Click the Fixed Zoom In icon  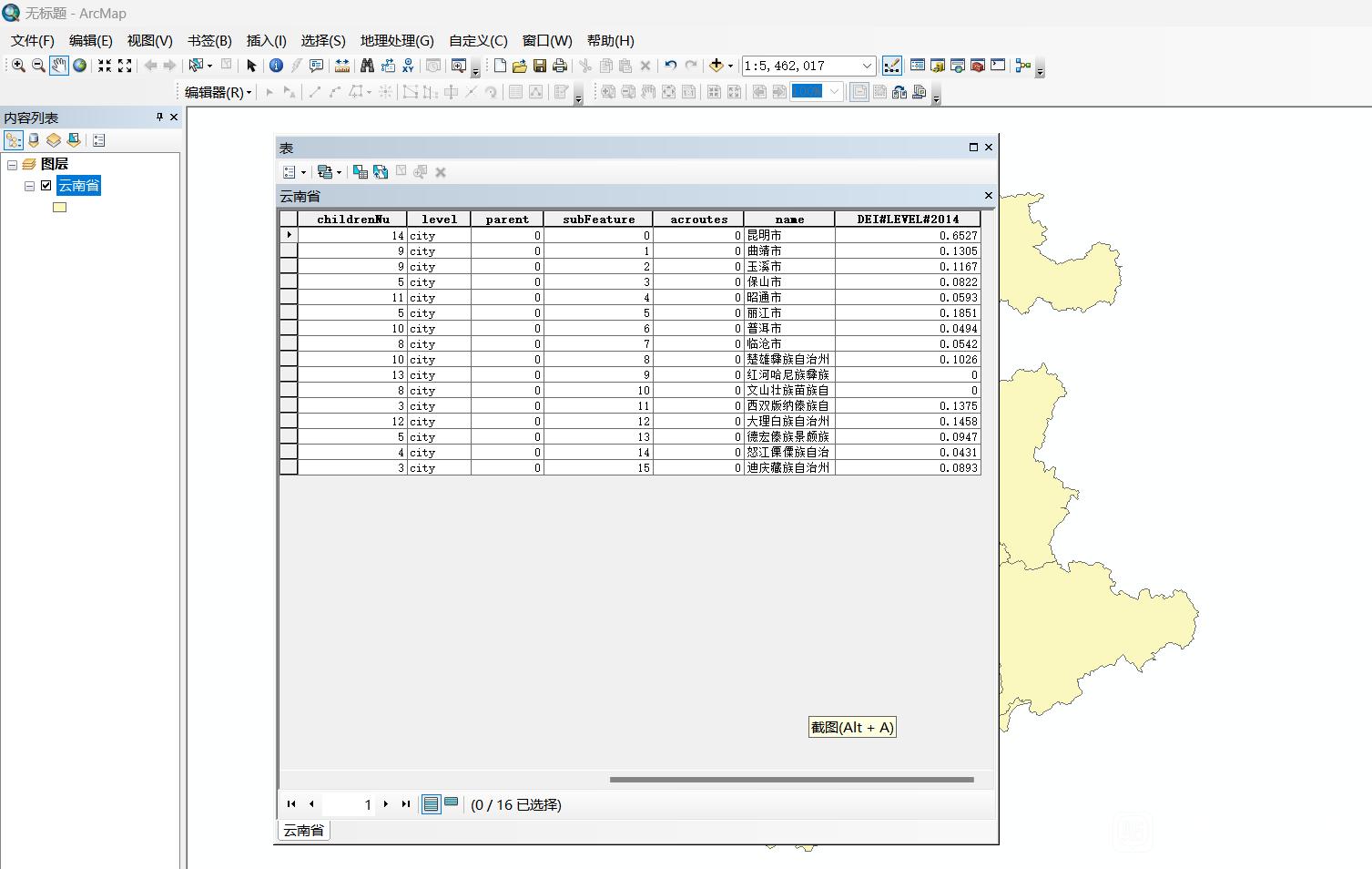105,66
